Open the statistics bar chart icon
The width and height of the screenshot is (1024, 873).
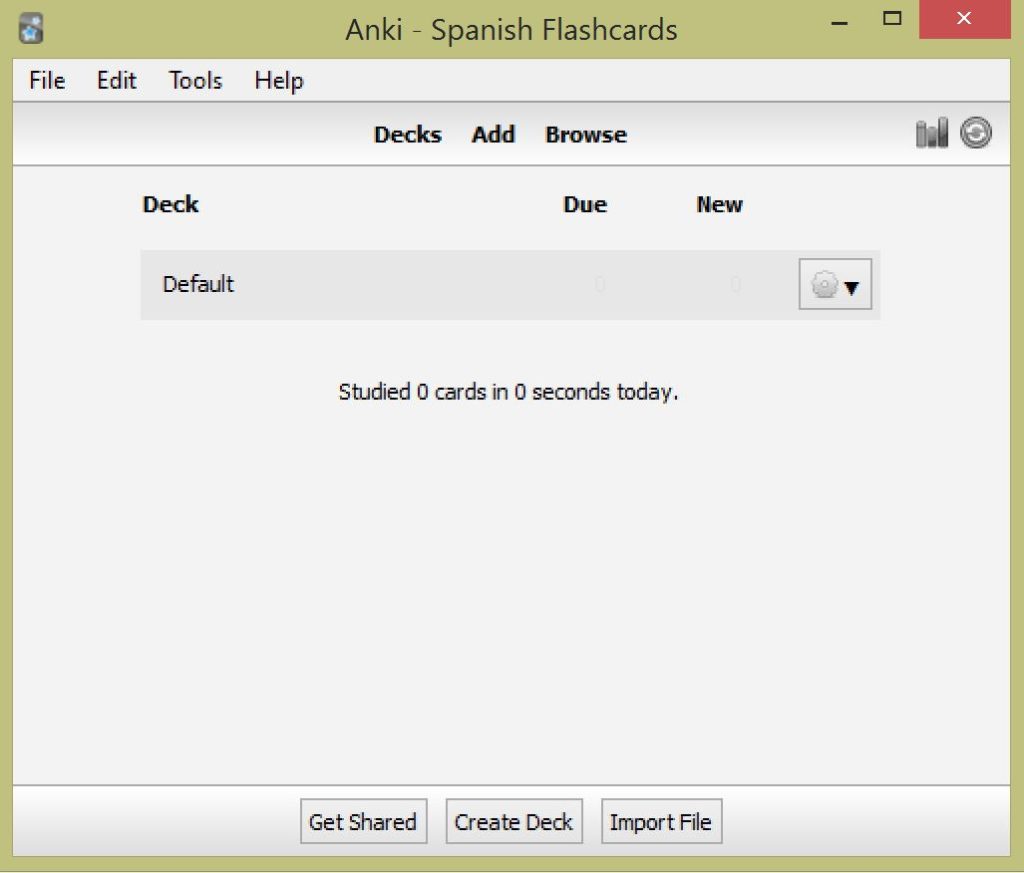pyautogui.click(x=932, y=133)
